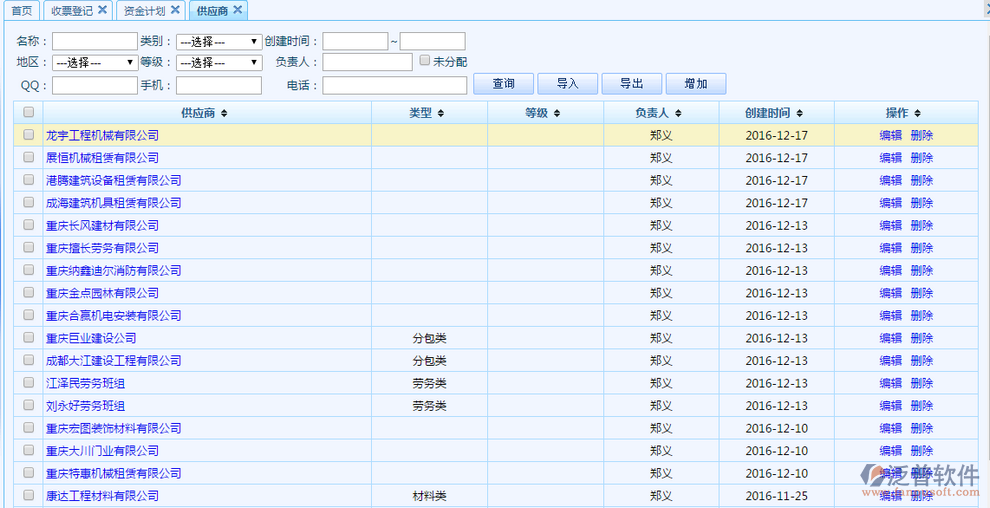Image resolution: width=990 pixels, height=508 pixels.
Task: Open 重庆巨业建设公司 supplier link
Action: [x=91, y=338]
